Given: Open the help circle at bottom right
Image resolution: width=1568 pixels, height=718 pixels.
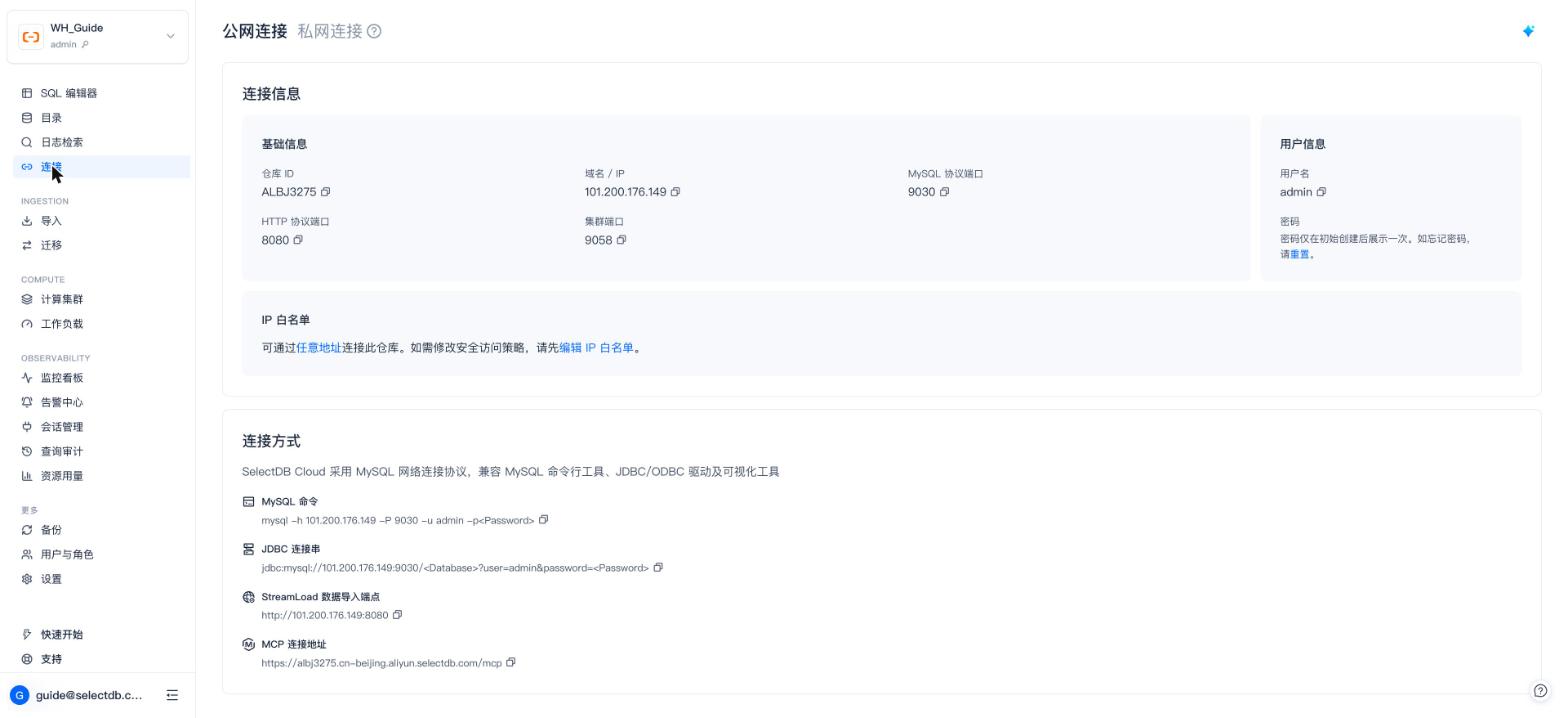Looking at the screenshot, I should click(1541, 691).
